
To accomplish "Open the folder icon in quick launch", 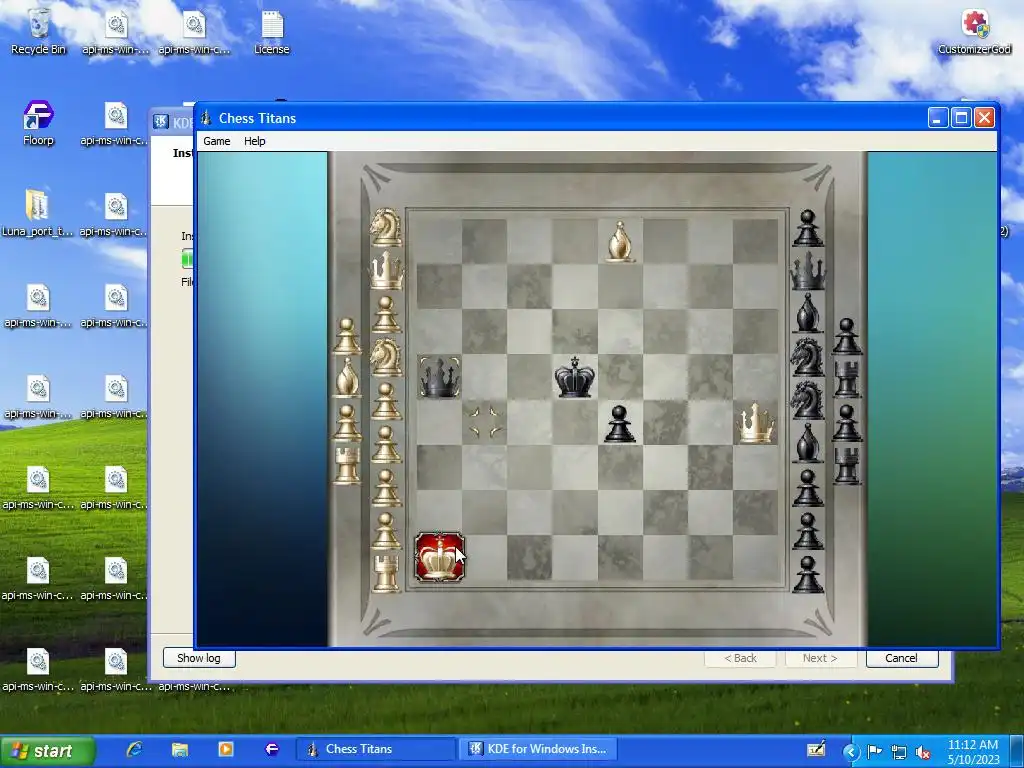I will 180,749.
